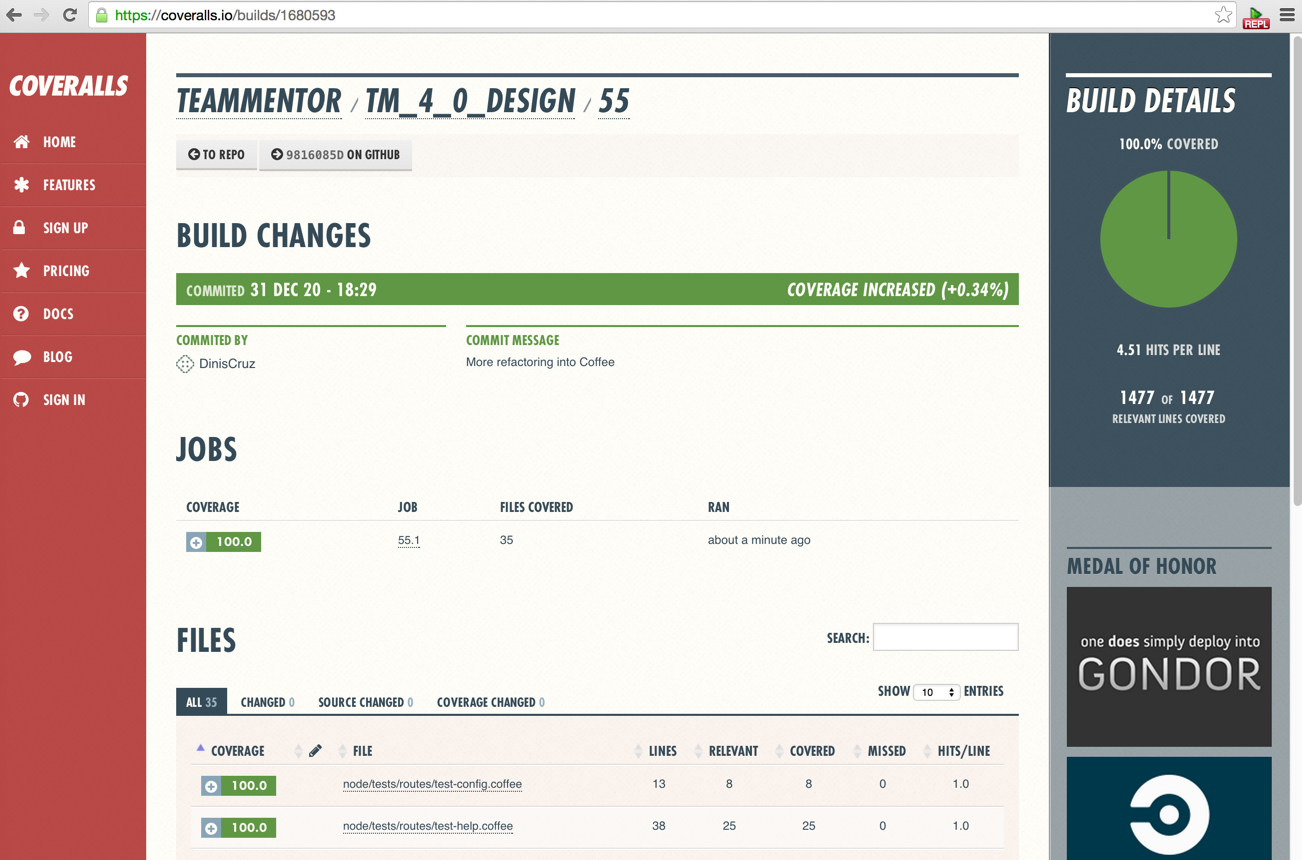Sort by Coverage column header
The image size is (1302, 860).
click(237, 751)
